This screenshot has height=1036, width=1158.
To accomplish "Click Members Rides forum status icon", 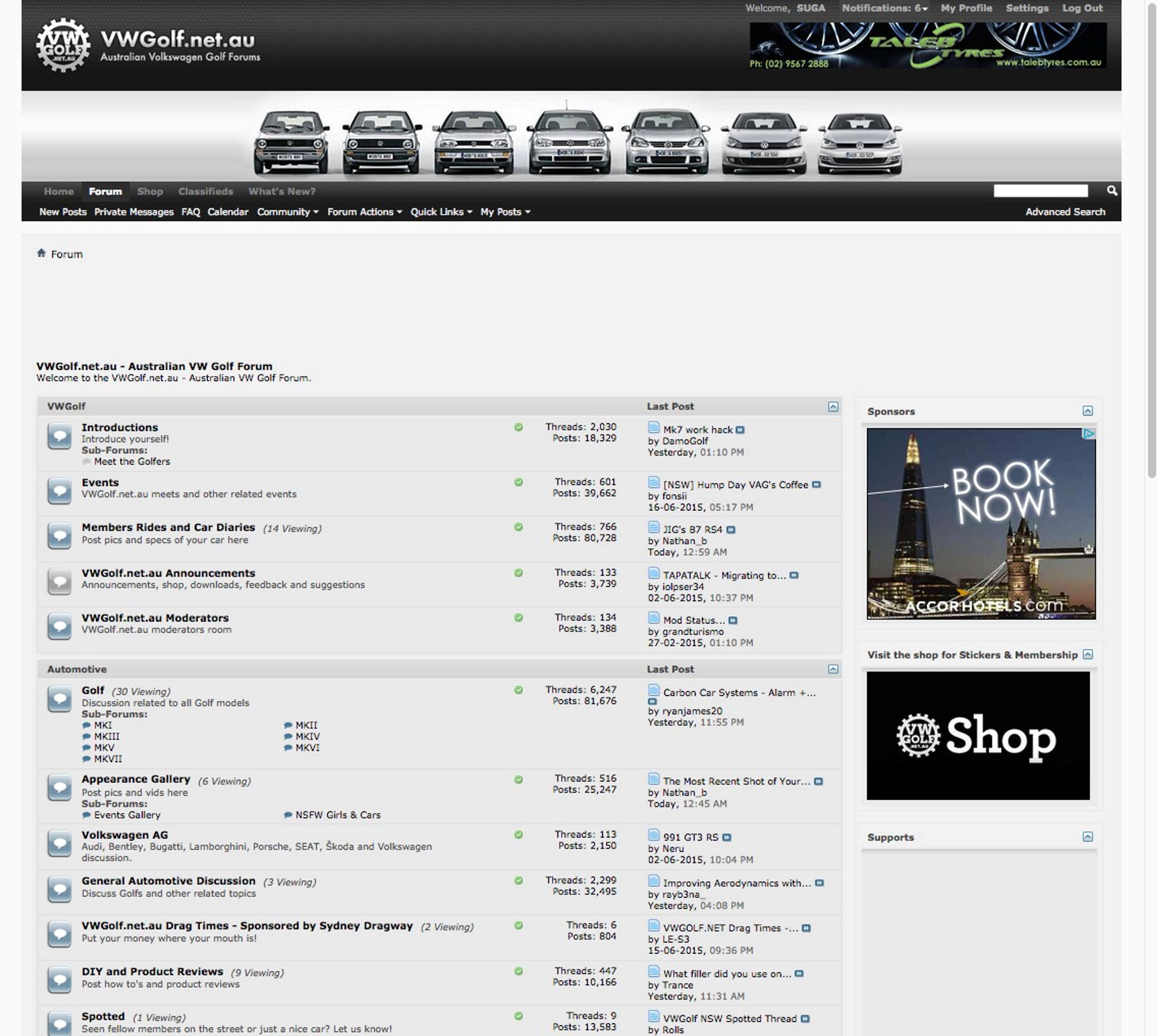I will click(x=59, y=536).
